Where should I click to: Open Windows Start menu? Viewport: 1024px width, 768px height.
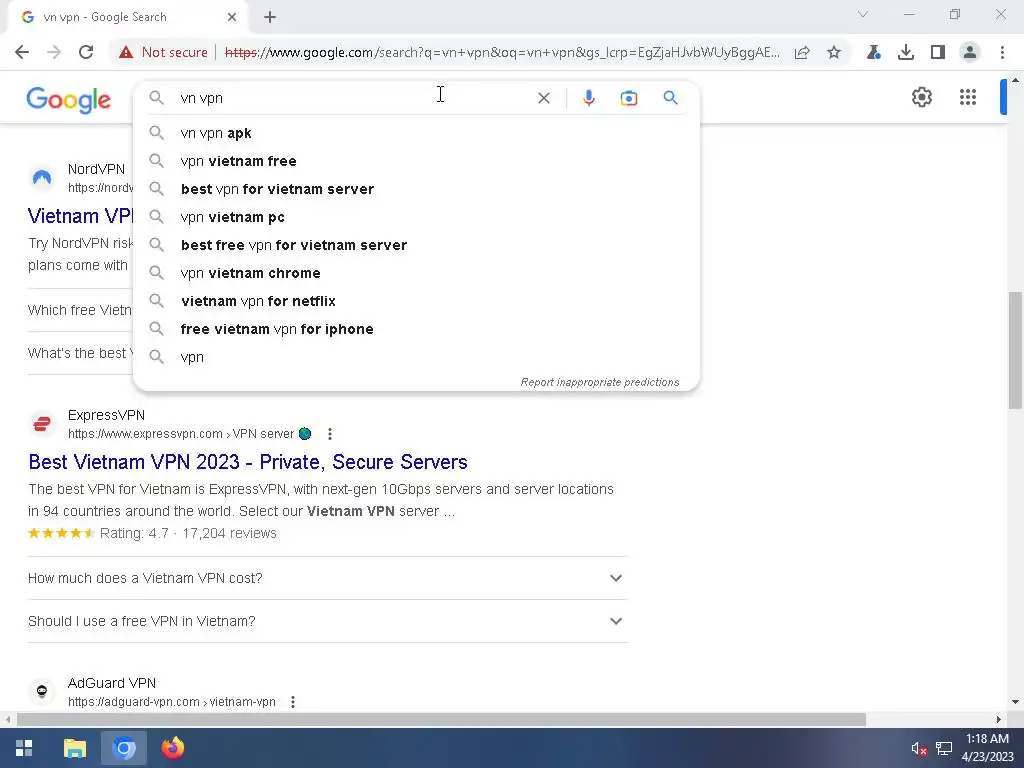point(24,748)
